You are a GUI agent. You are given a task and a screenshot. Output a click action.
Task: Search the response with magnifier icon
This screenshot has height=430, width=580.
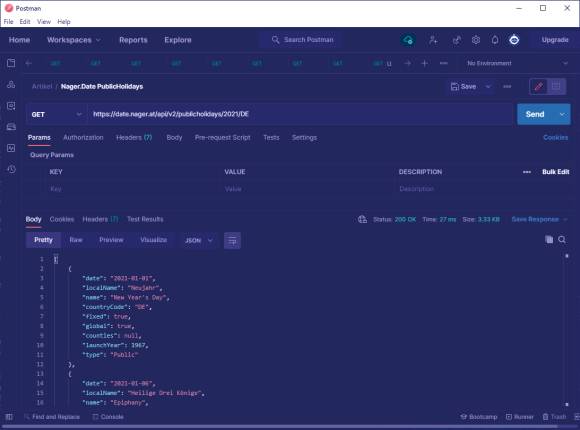click(562, 239)
